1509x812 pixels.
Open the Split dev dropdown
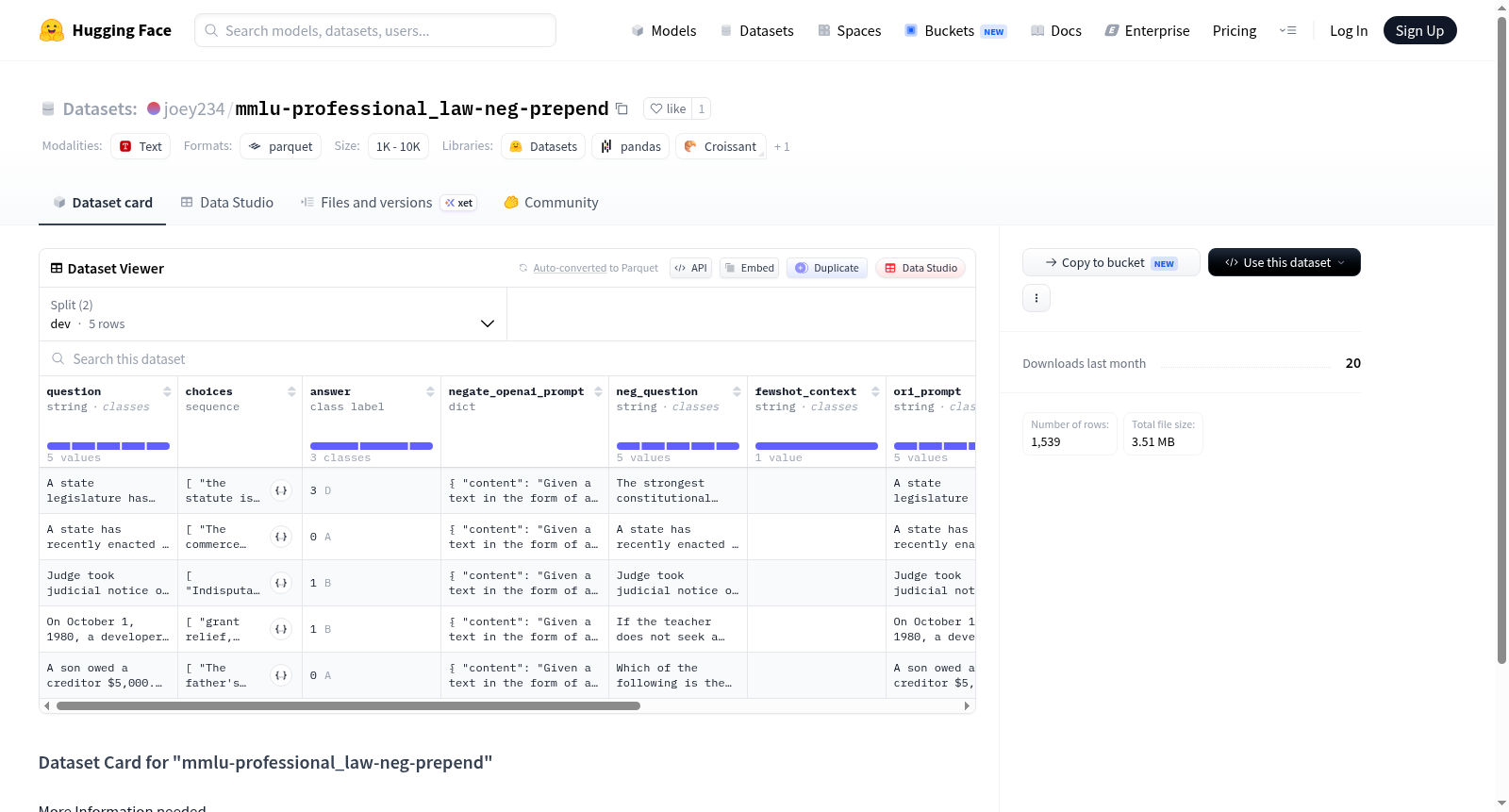click(273, 314)
